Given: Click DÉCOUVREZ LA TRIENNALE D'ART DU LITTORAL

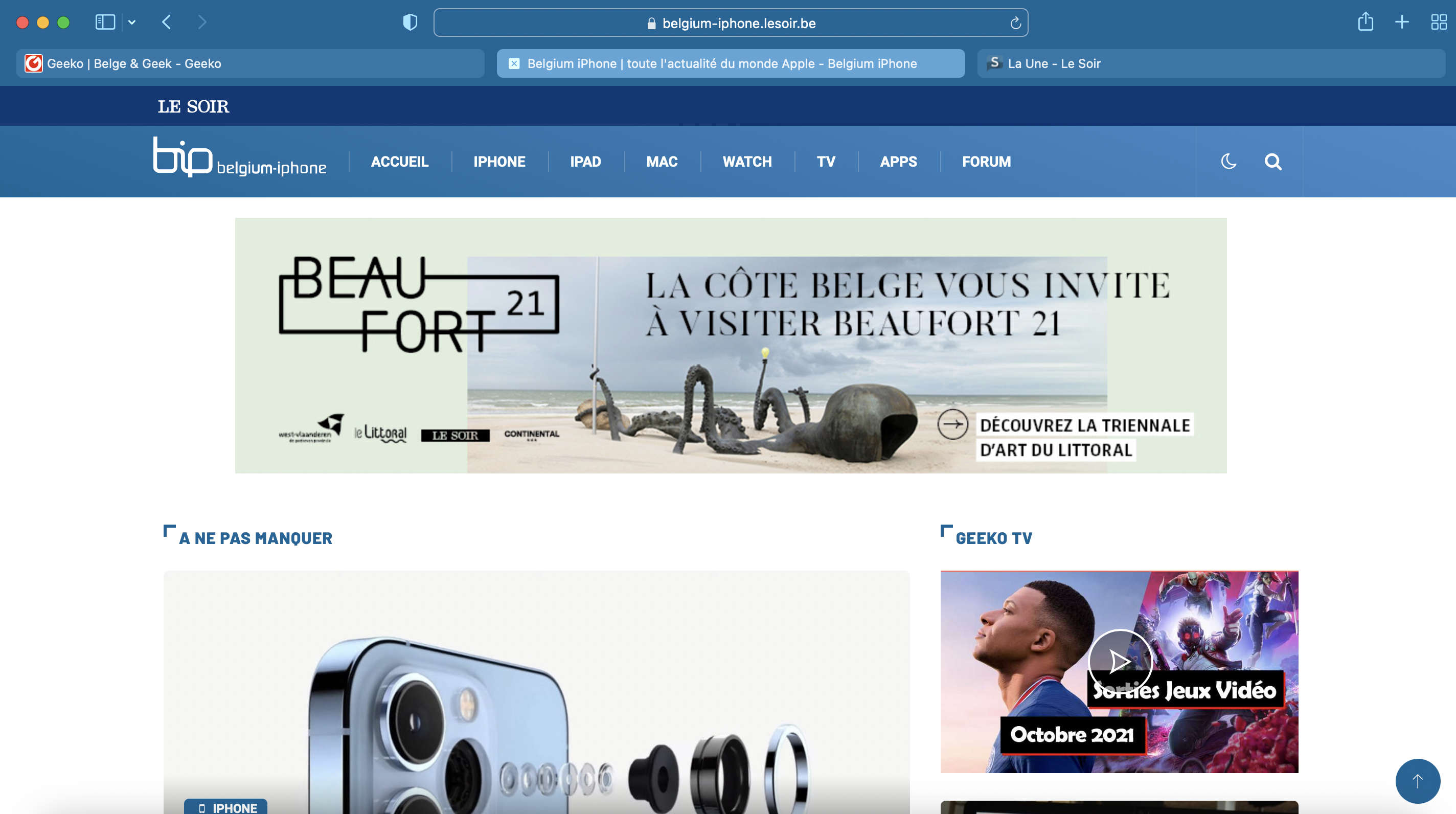Looking at the screenshot, I should click(1085, 438).
